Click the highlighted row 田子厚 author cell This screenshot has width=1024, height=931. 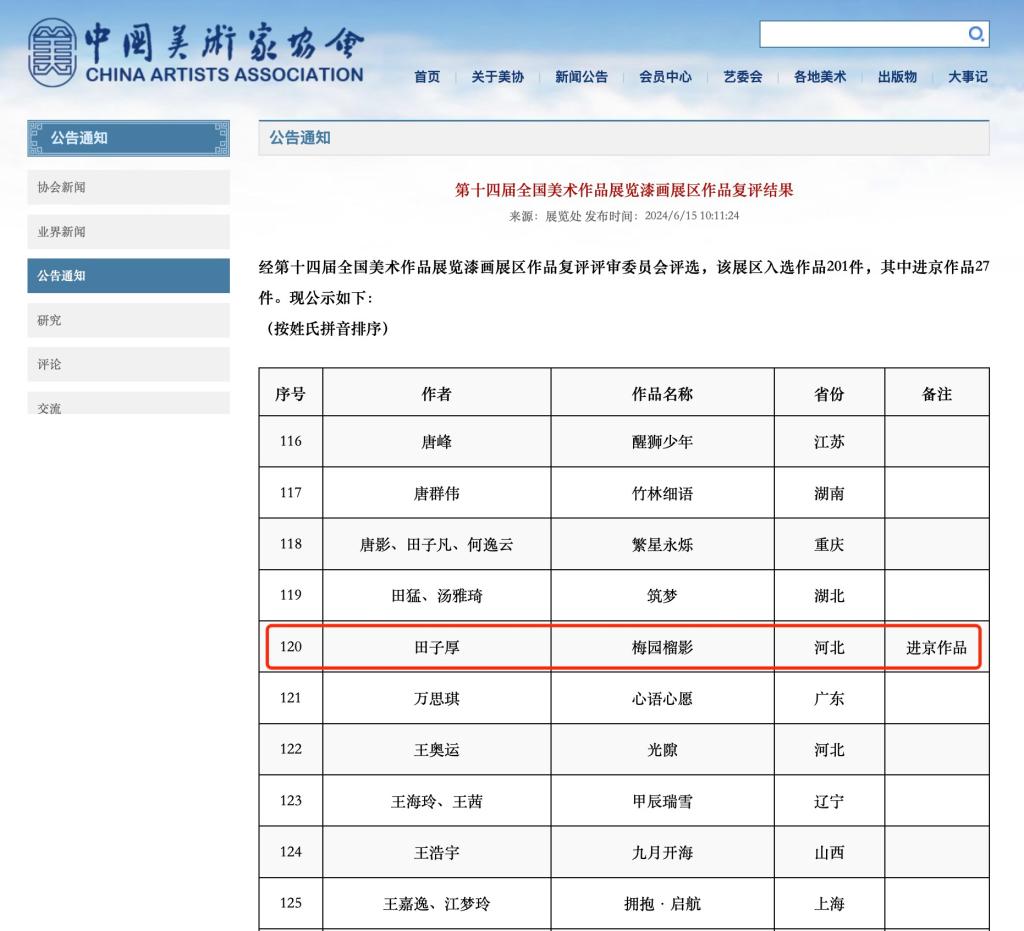click(437, 647)
